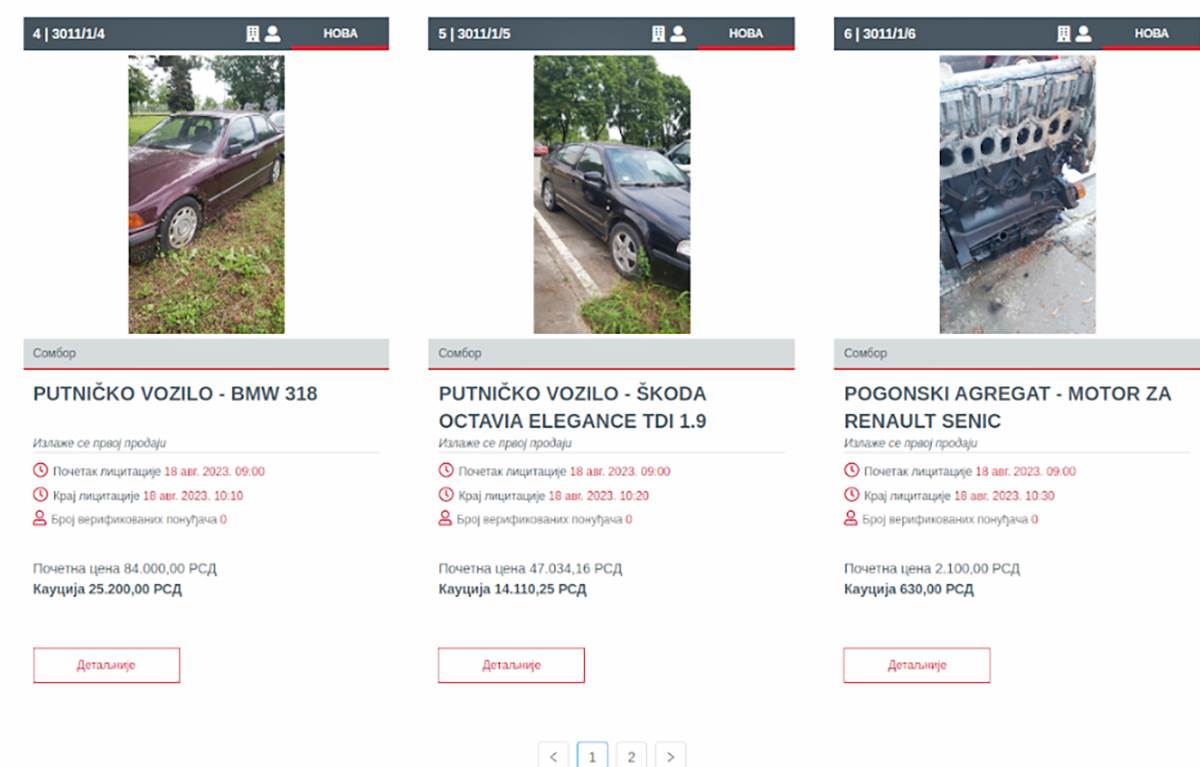
Task: Click building icon on Škoda Octavia card header
Action: click(x=658, y=33)
